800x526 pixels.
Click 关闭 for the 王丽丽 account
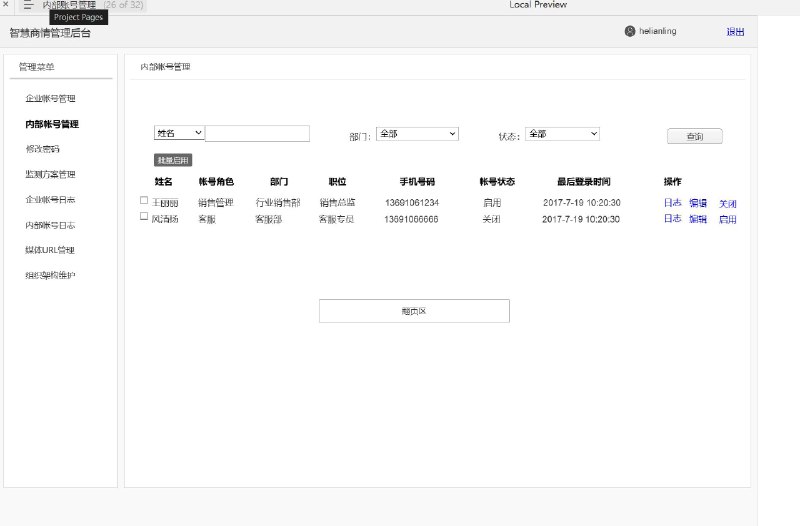(x=728, y=204)
